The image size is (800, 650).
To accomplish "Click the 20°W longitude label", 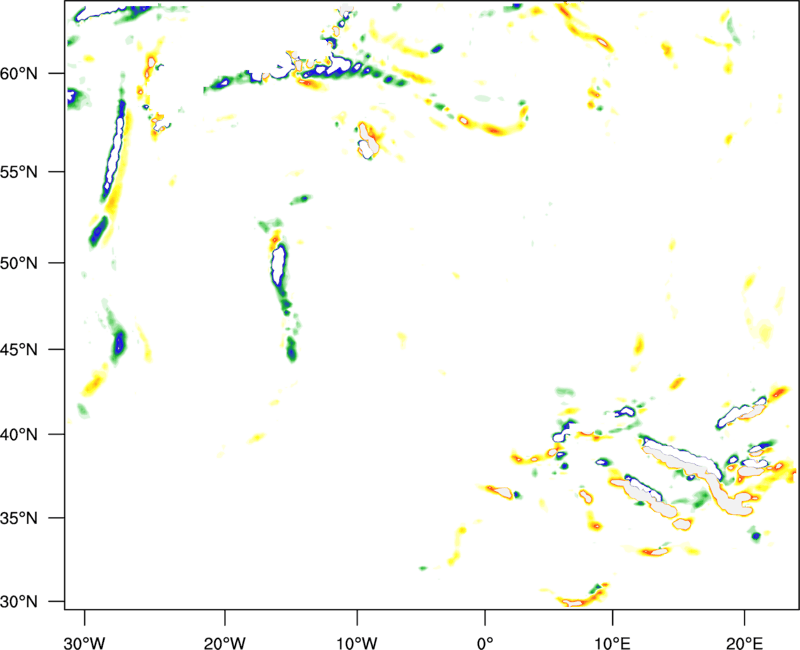I will [x=225, y=643].
